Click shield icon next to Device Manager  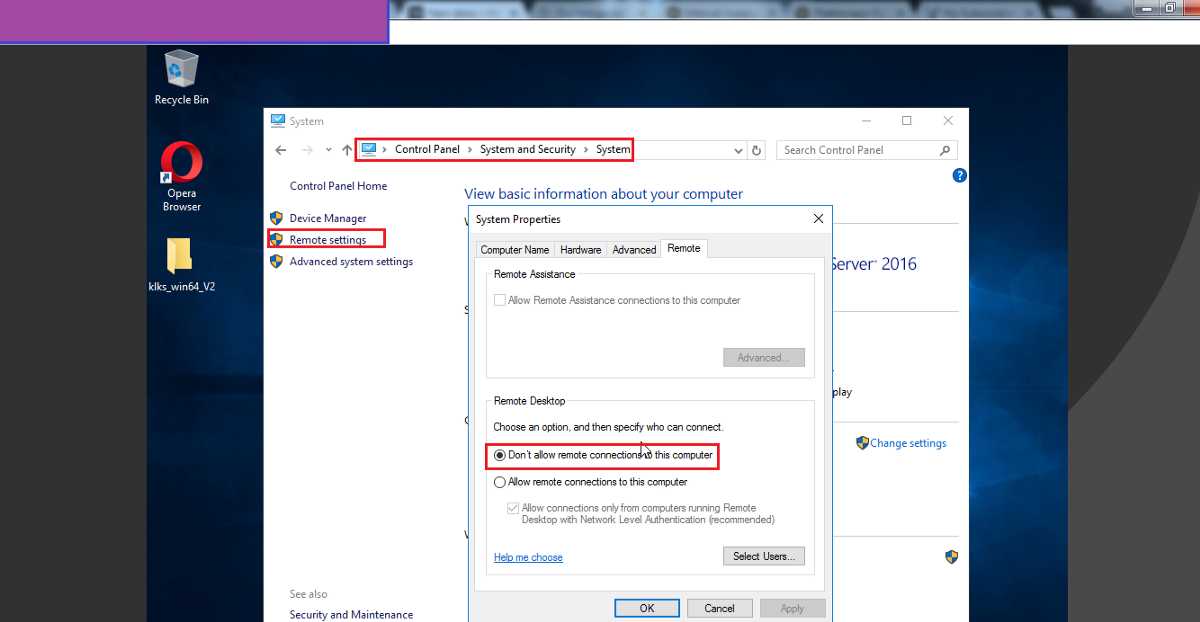pyautogui.click(x=277, y=218)
